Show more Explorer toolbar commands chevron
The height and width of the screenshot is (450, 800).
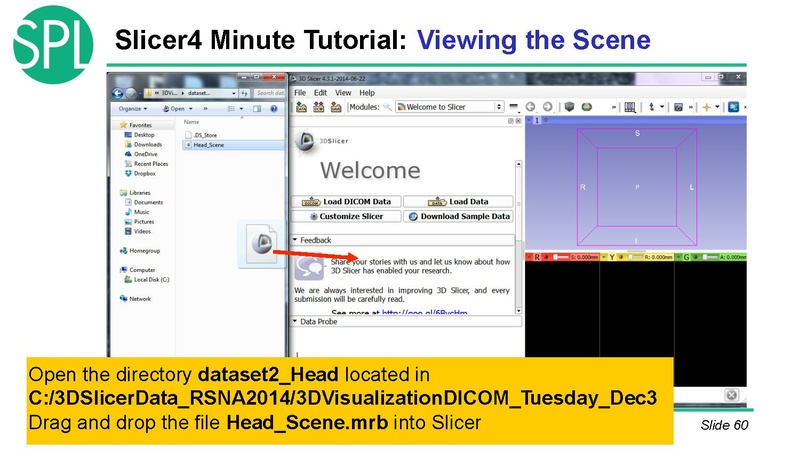(206, 109)
